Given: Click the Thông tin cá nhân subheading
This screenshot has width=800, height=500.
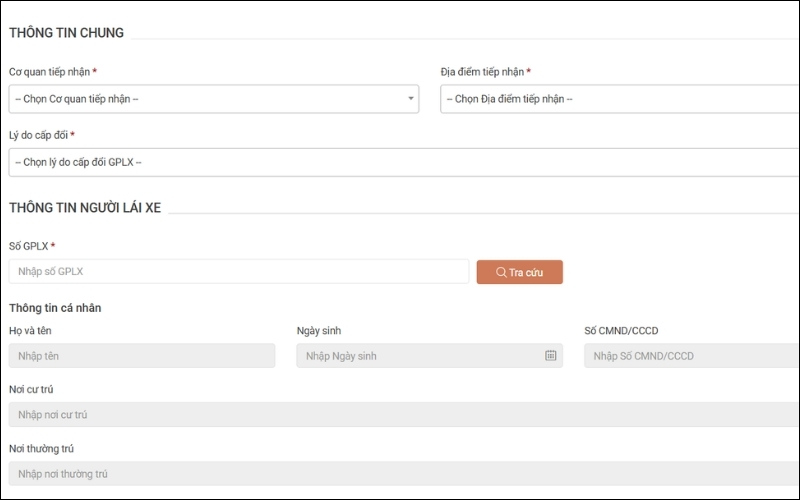Looking at the screenshot, I should 55,308.
